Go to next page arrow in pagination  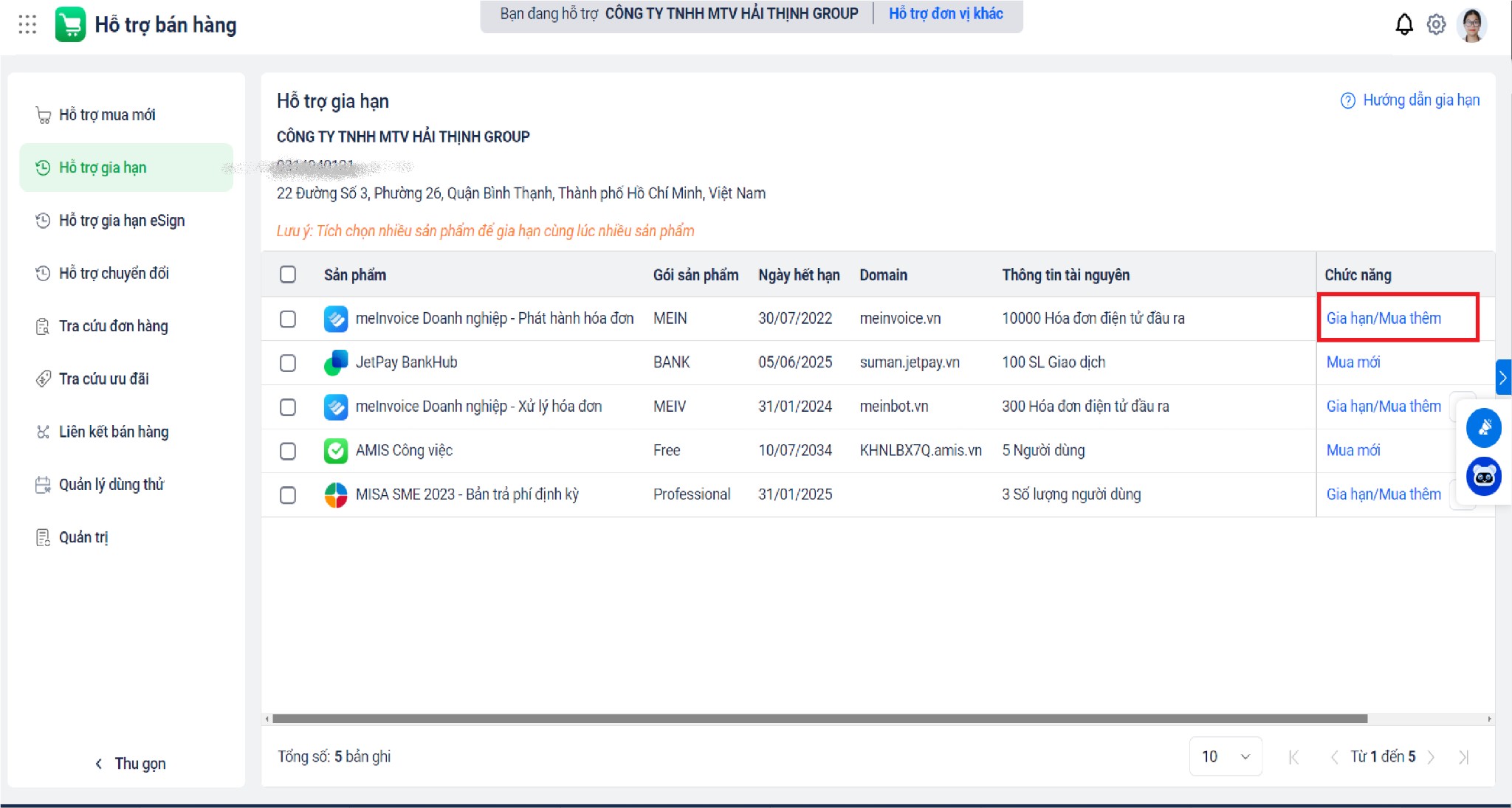point(1432,757)
